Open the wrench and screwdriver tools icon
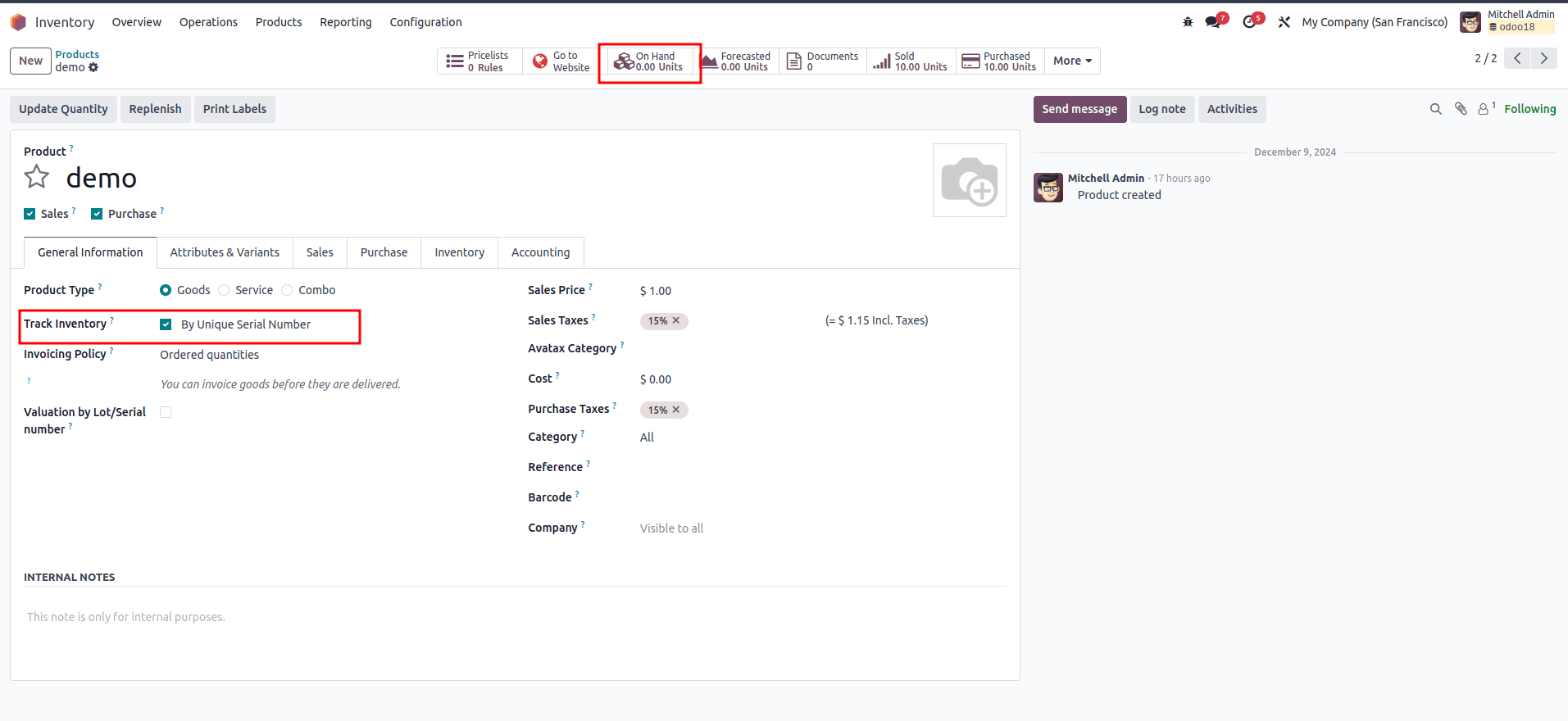The width and height of the screenshot is (1568, 721). click(1284, 22)
